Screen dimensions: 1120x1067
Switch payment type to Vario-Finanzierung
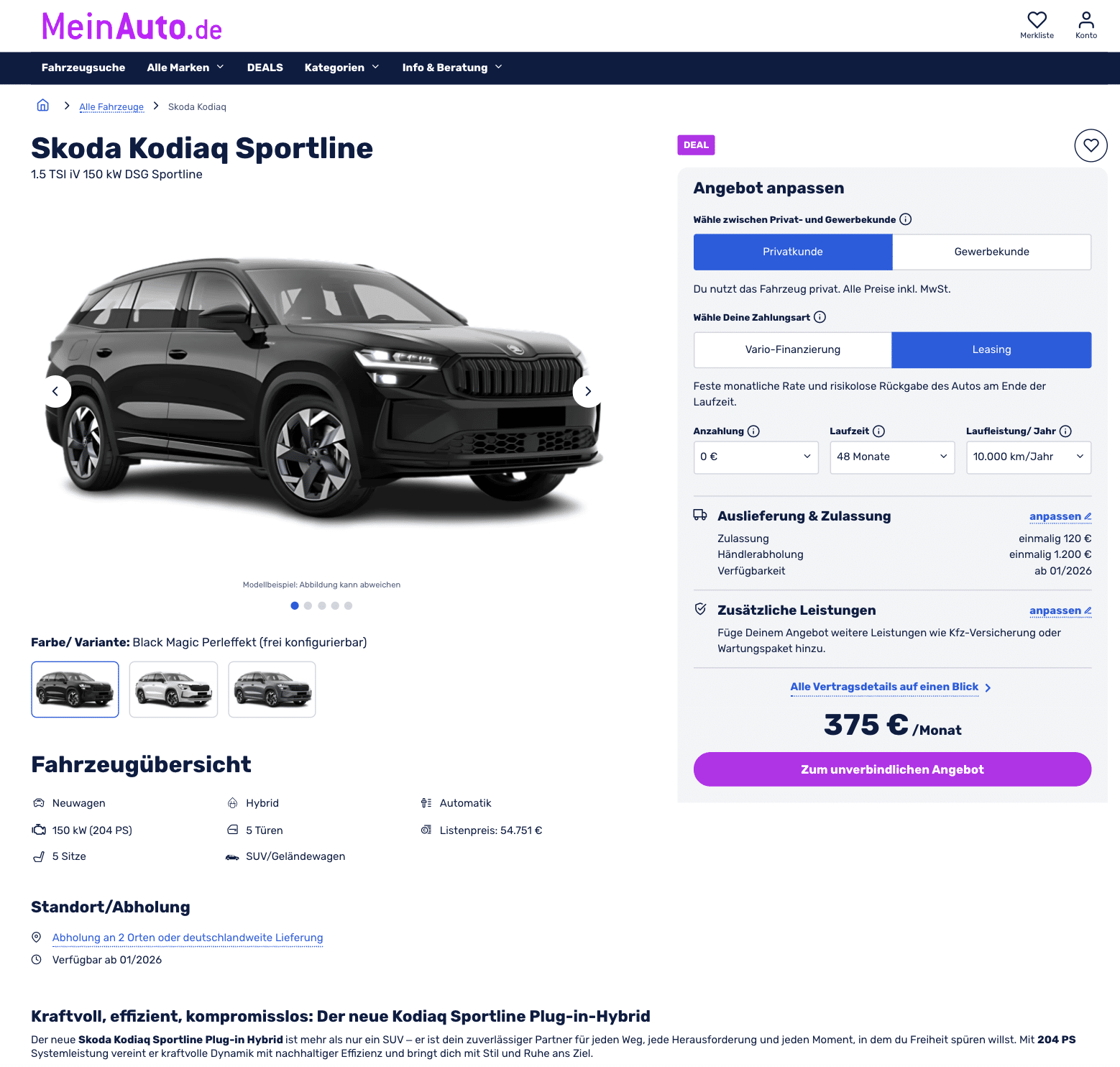793,349
